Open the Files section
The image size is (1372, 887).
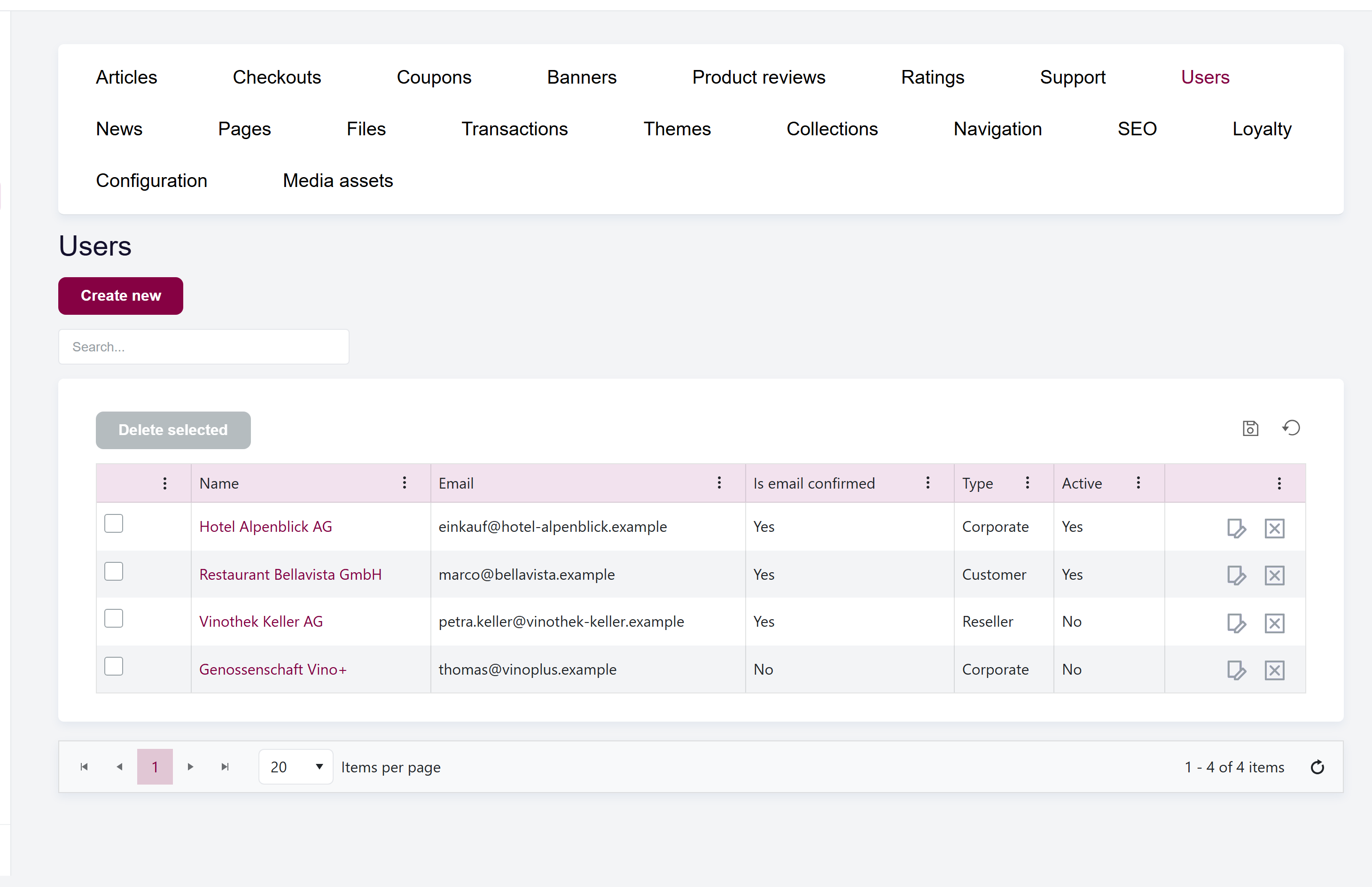(x=366, y=129)
